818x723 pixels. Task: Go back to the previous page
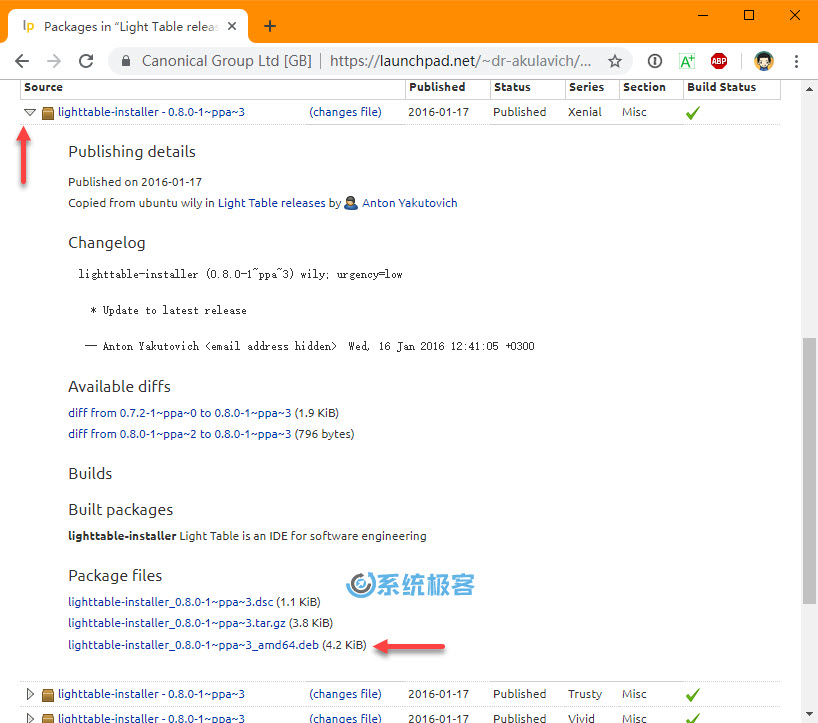22,61
